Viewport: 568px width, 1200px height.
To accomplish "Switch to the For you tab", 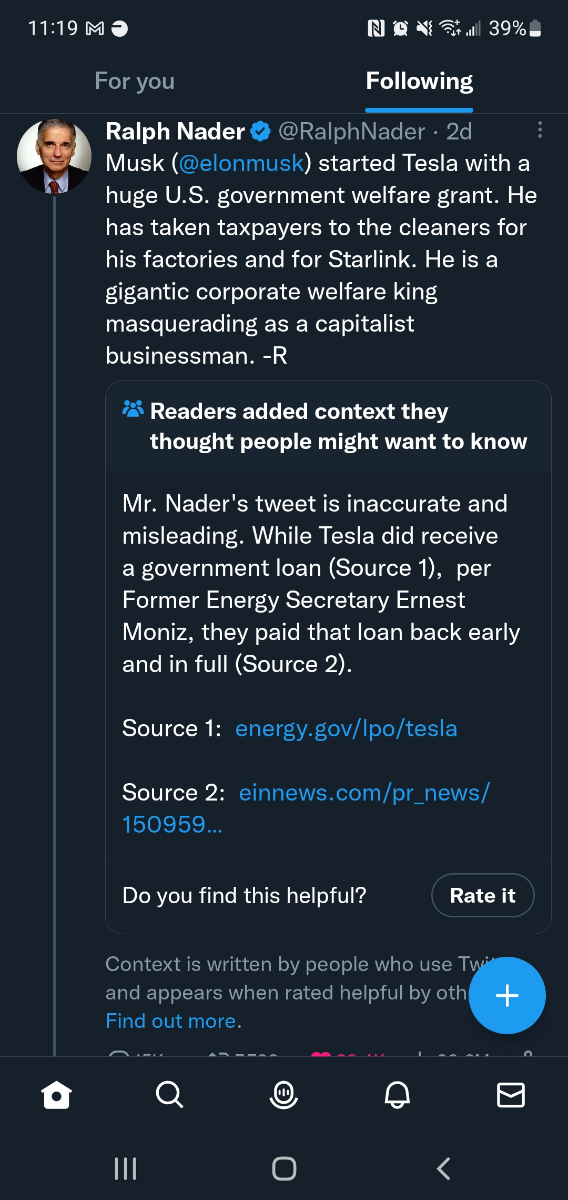I will [134, 81].
